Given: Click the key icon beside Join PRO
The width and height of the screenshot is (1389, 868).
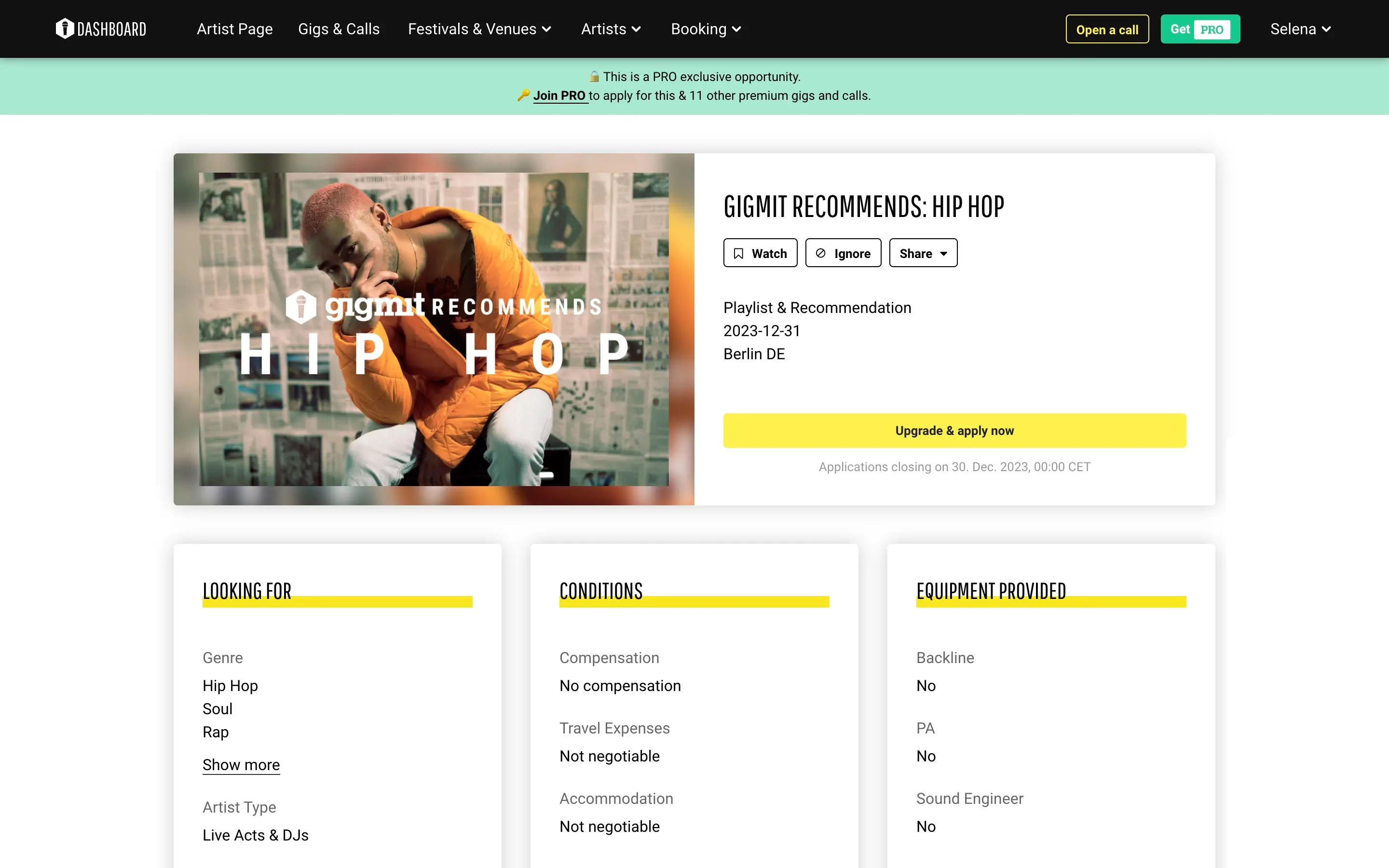Looking at the screenshot, I should tap(523, 95).
